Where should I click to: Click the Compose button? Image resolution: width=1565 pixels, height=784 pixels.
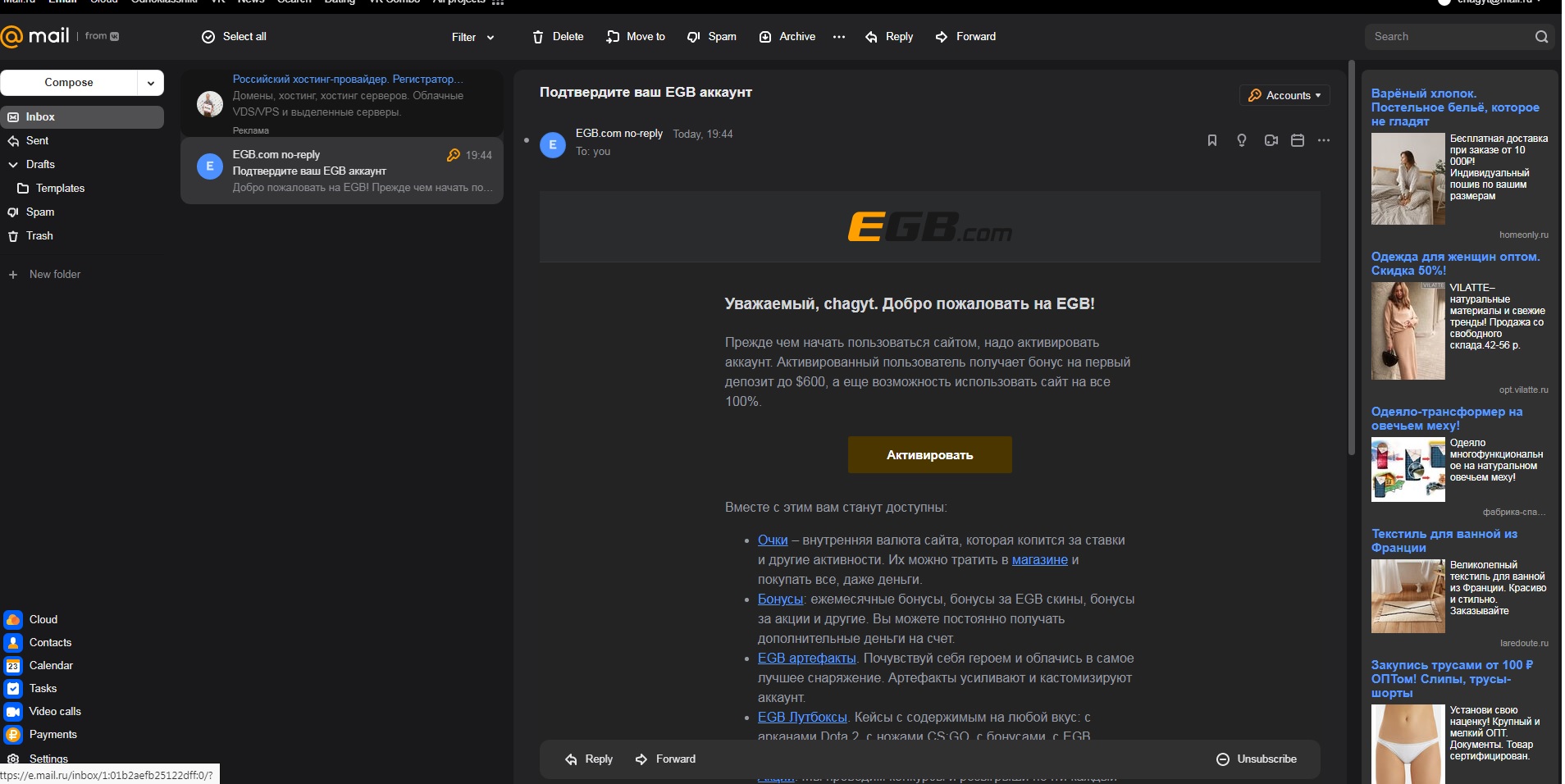tap(69, 83)
